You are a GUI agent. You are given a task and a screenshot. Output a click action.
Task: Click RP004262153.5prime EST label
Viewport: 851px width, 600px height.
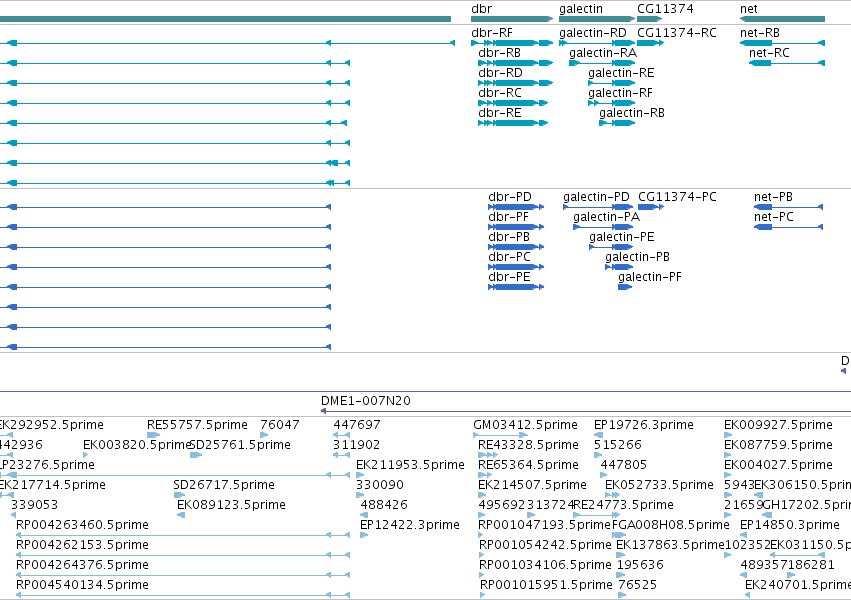[x=82, y=545]
